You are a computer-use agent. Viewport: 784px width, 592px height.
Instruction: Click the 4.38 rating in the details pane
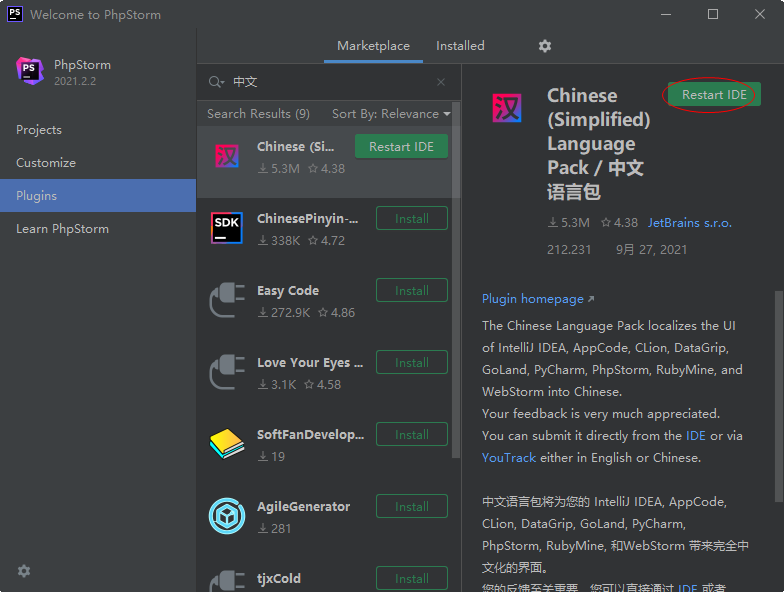(620, 222)
